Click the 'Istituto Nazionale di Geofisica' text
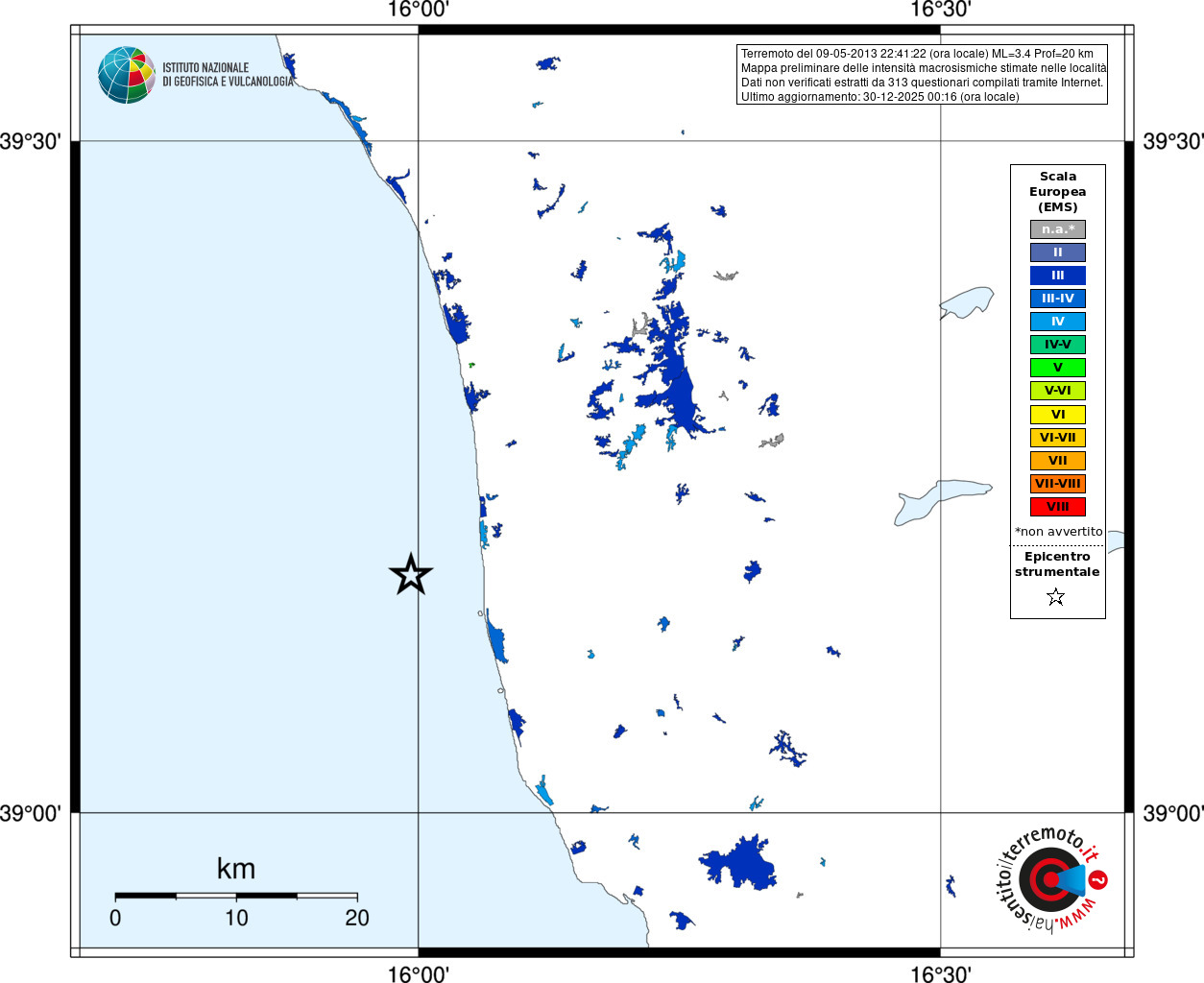Image resolution: width=1204 pixels, height=983 pixels. (x=228, y=75)
